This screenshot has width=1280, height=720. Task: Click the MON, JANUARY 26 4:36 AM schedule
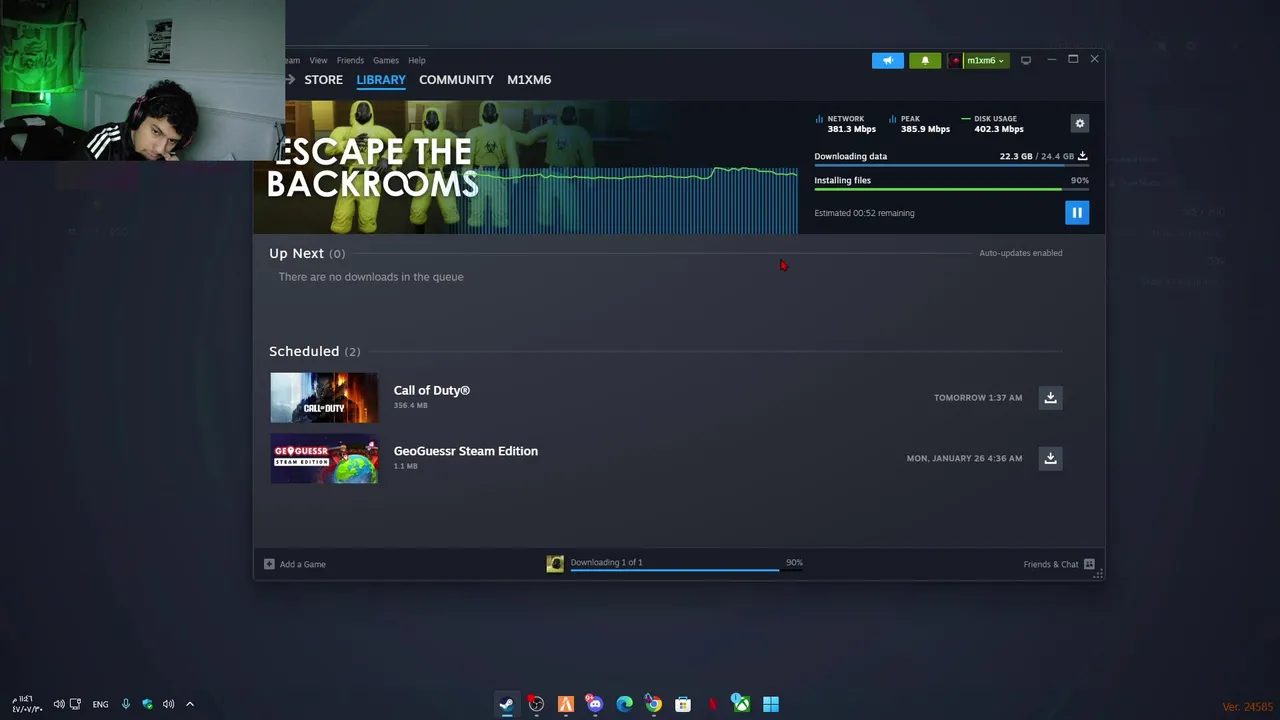tap(964, 458)
